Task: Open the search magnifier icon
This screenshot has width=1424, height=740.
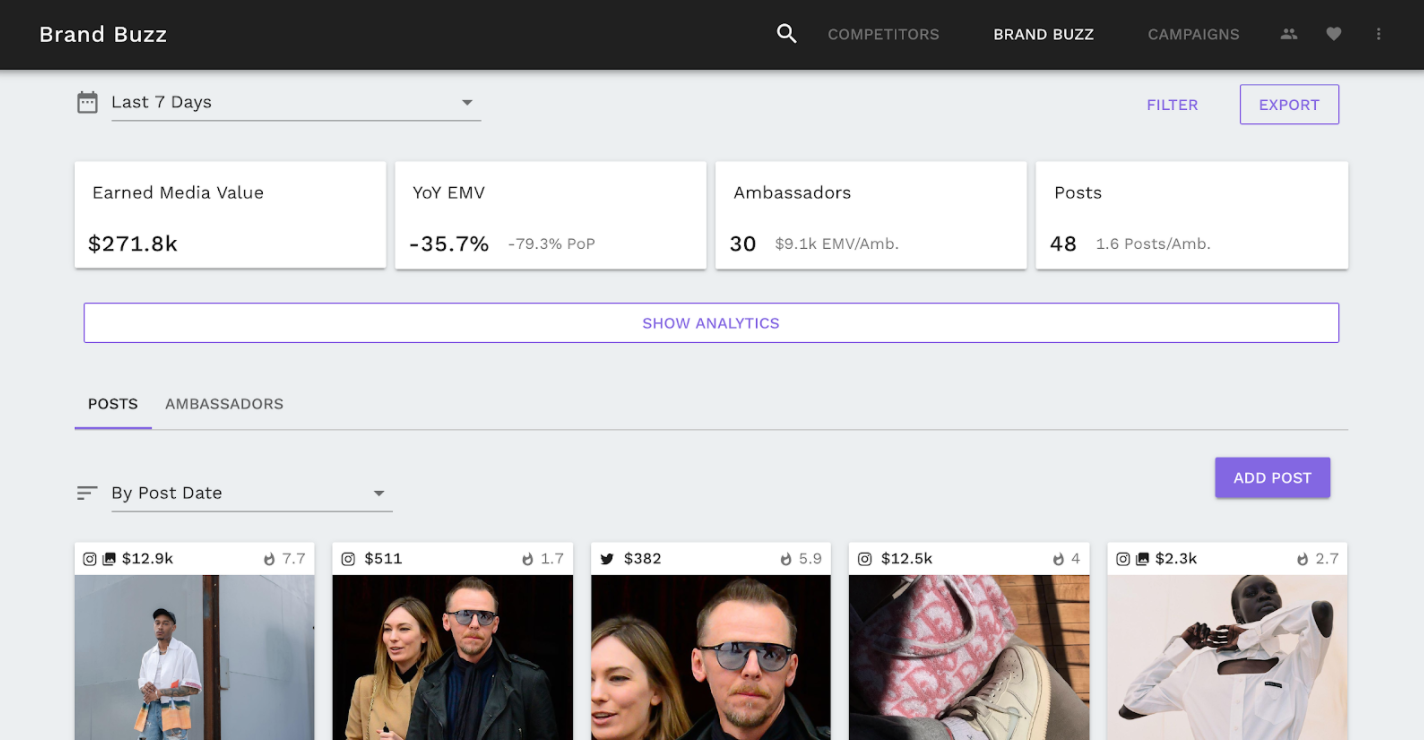Action: [x=787, y=34]
